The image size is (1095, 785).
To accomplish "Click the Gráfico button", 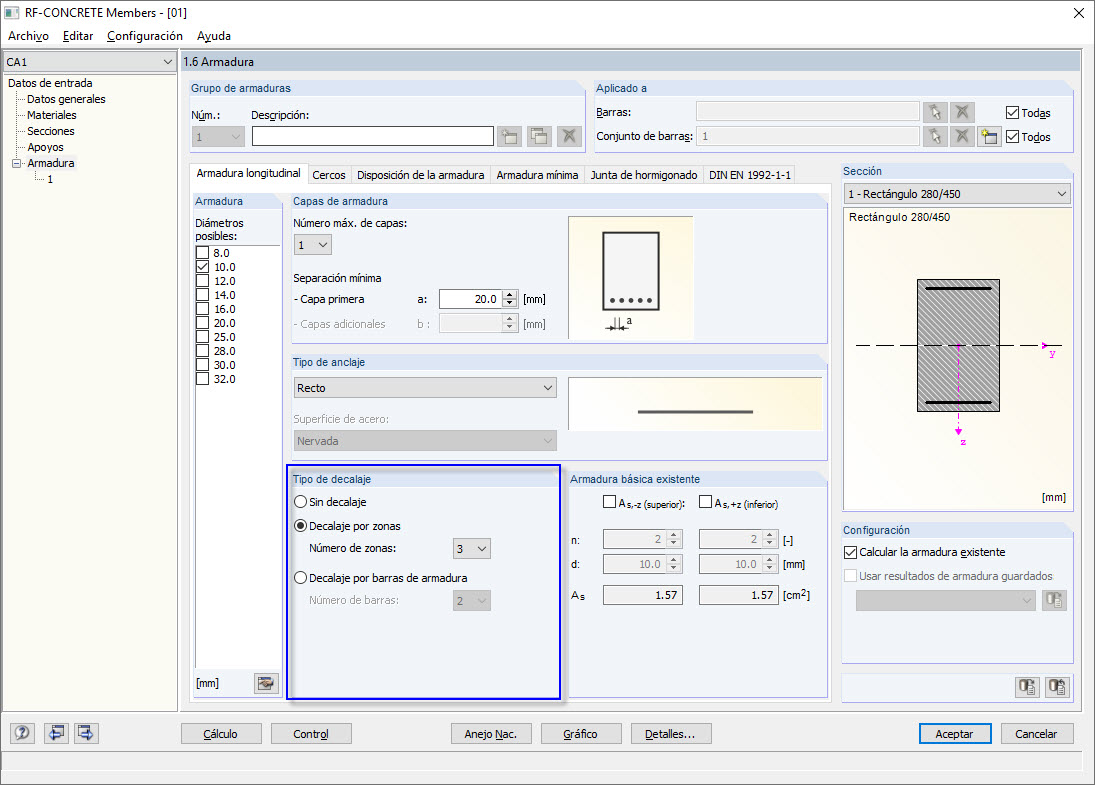I will (580, 734).
